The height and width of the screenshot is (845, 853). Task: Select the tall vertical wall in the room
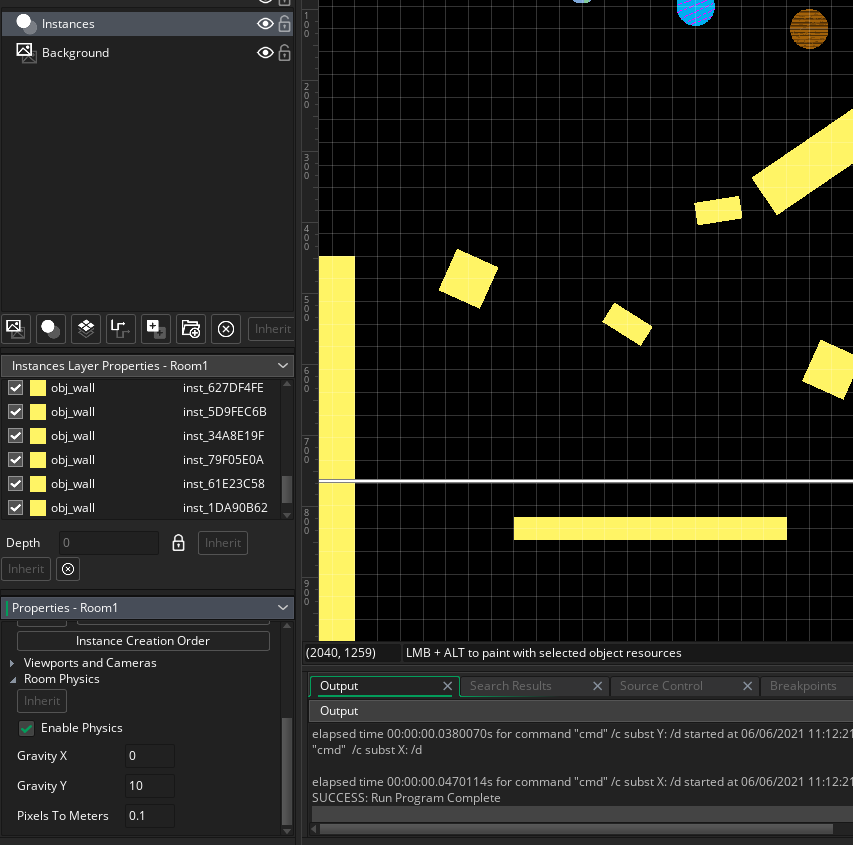pos(337,448)
